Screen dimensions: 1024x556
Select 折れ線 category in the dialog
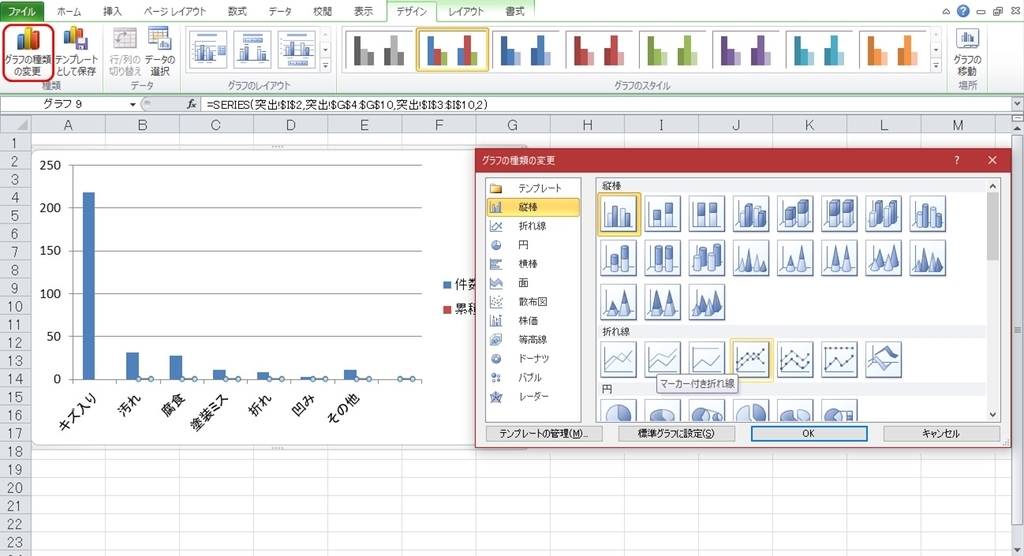click(x=534, y=226)
